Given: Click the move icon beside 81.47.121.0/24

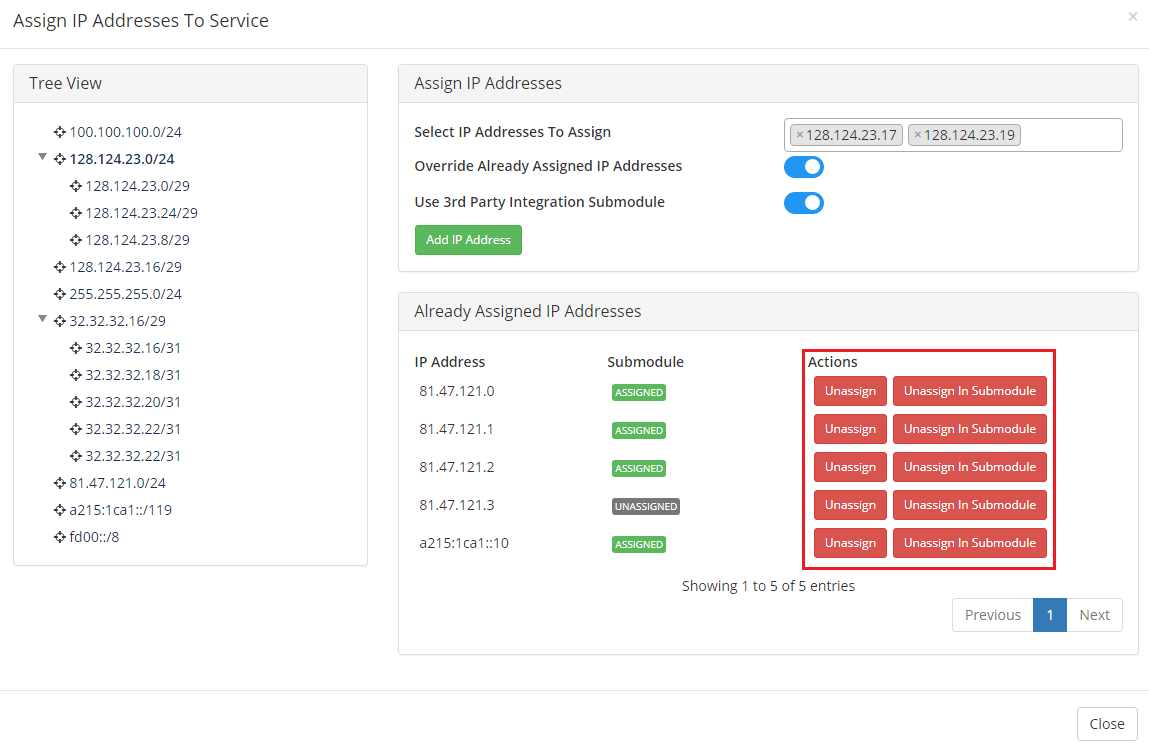Looking at the screenshot, I should click(x=59, y=483).
